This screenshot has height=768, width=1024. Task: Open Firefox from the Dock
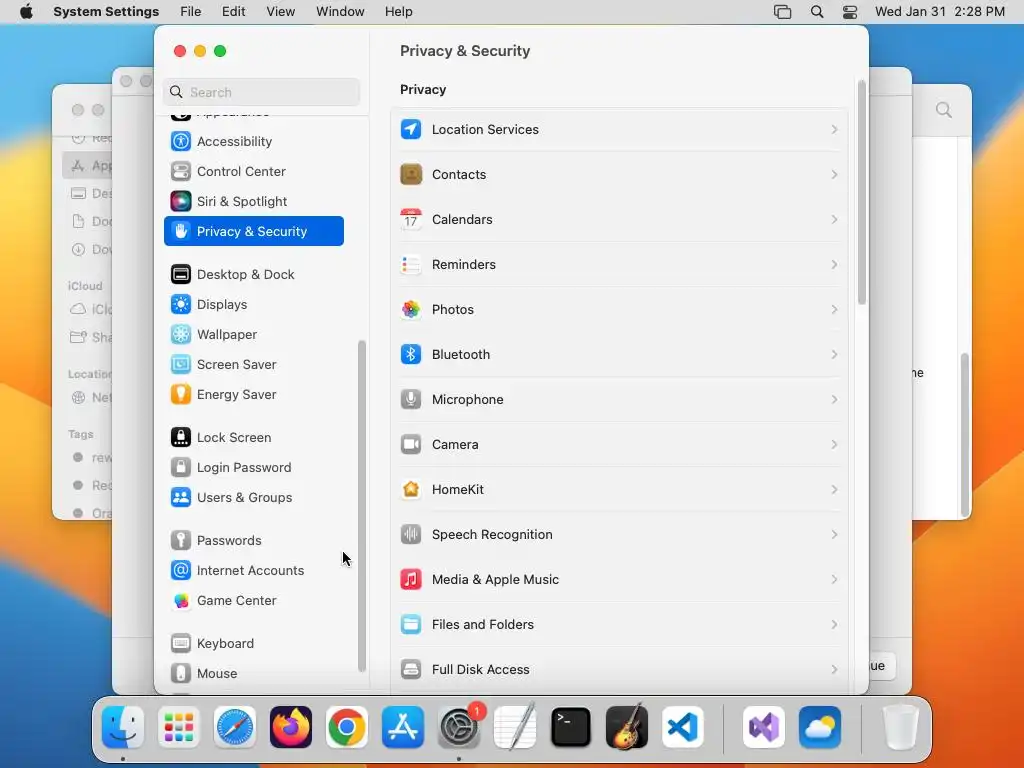291,727
